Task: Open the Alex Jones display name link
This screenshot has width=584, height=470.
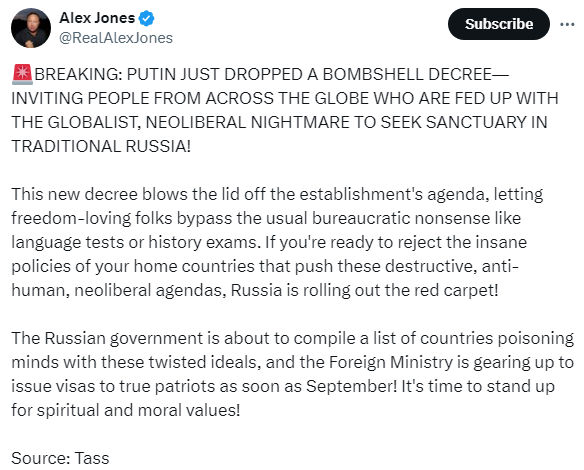Action: [97, 18]
